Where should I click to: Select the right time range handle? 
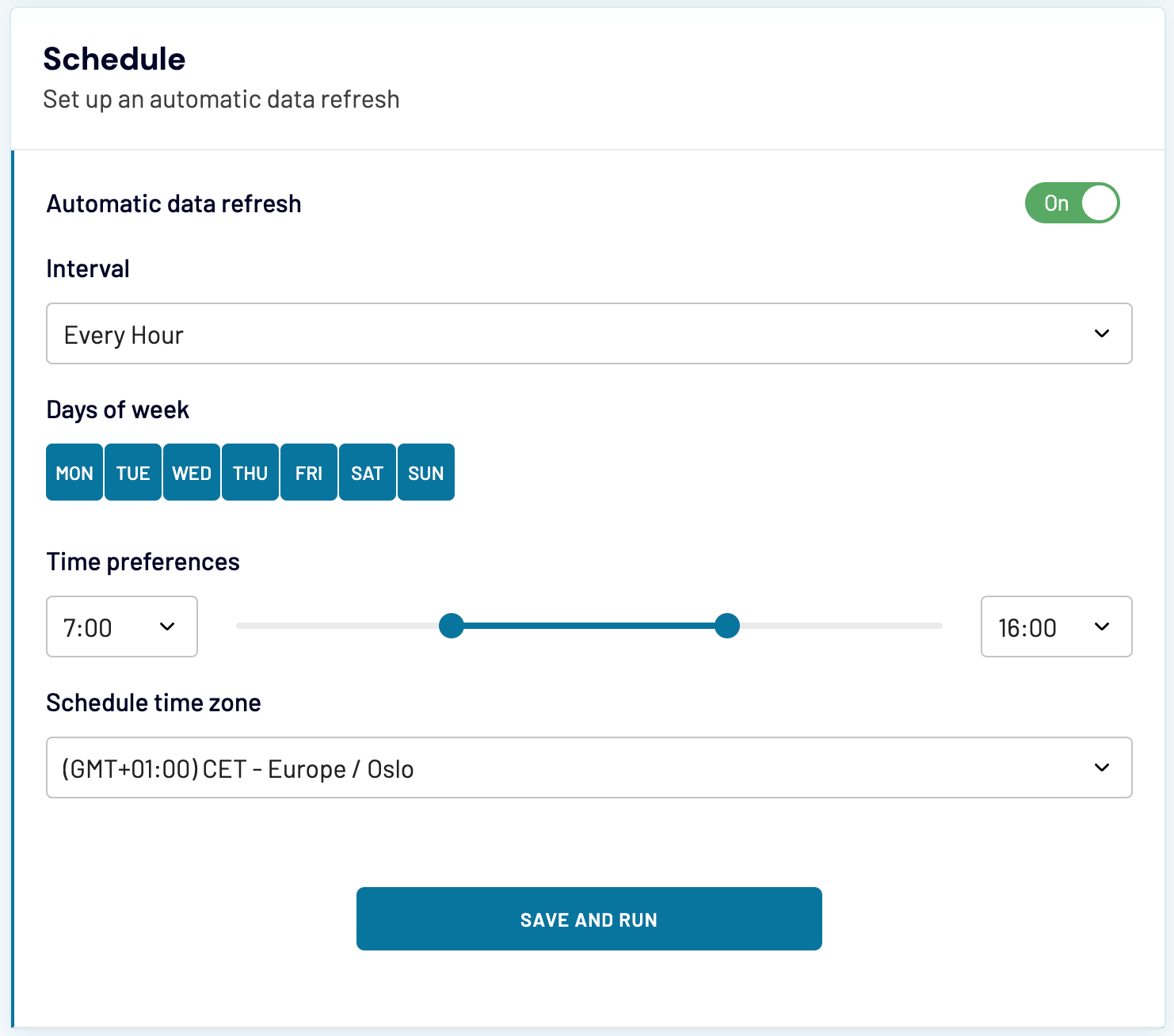coord(726,626)
